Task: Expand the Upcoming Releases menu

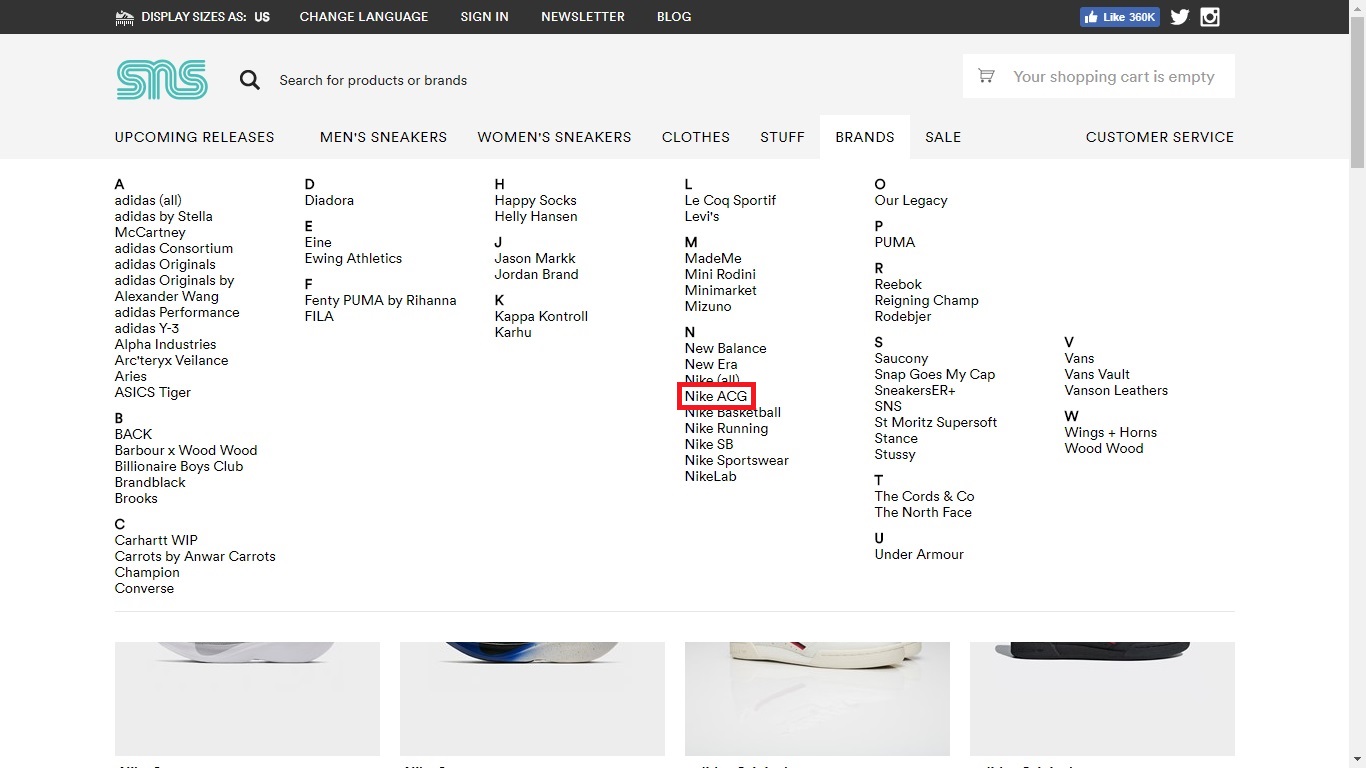Action: pos(194,137)
